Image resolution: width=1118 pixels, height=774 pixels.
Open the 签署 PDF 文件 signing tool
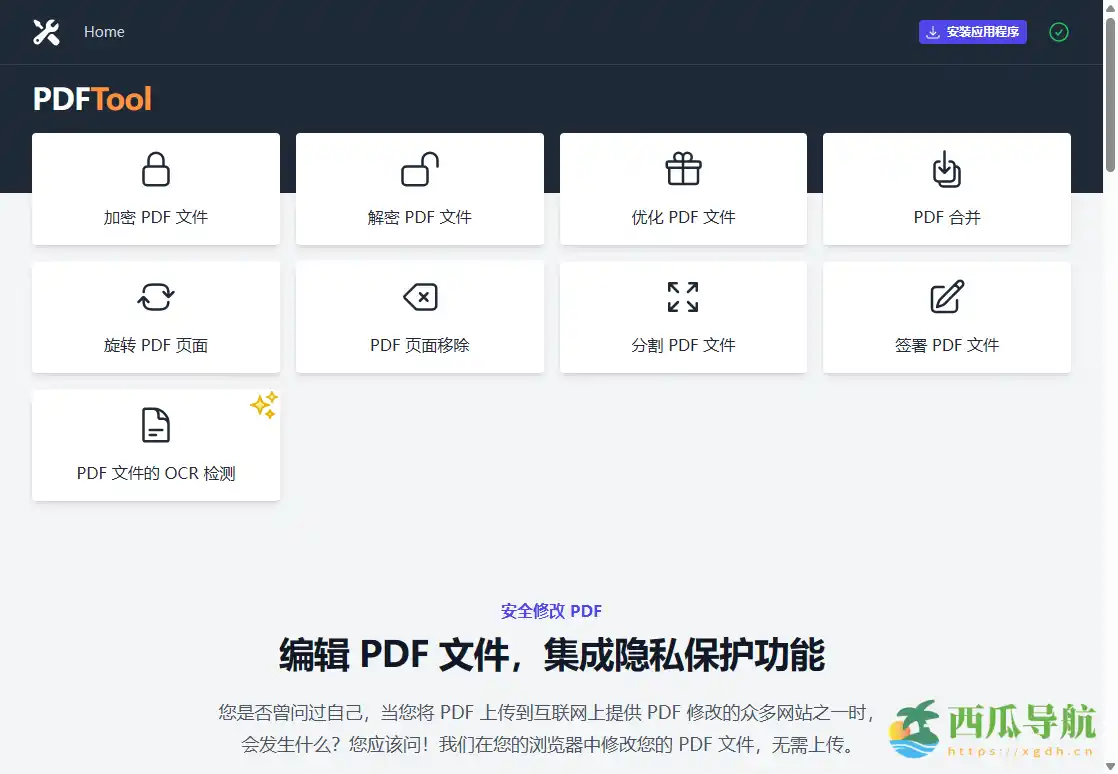coord(946,317)
